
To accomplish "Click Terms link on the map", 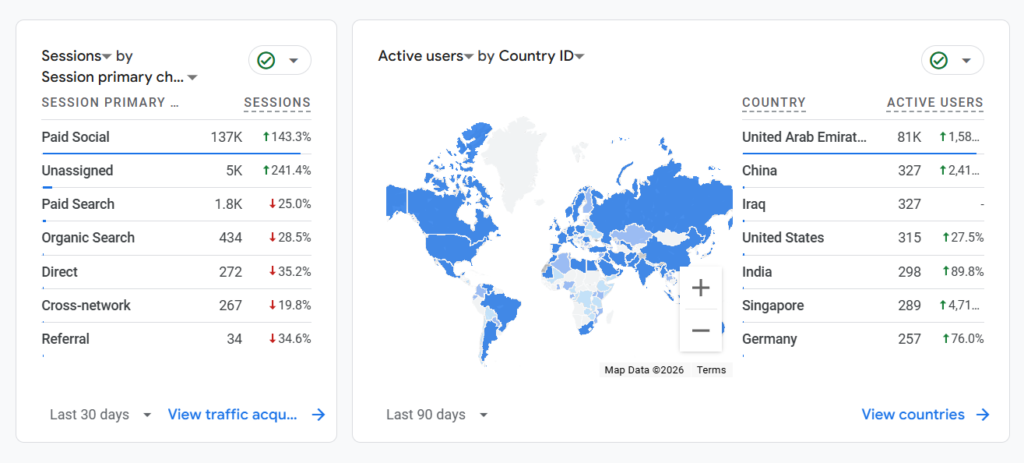I will [711, 370].
